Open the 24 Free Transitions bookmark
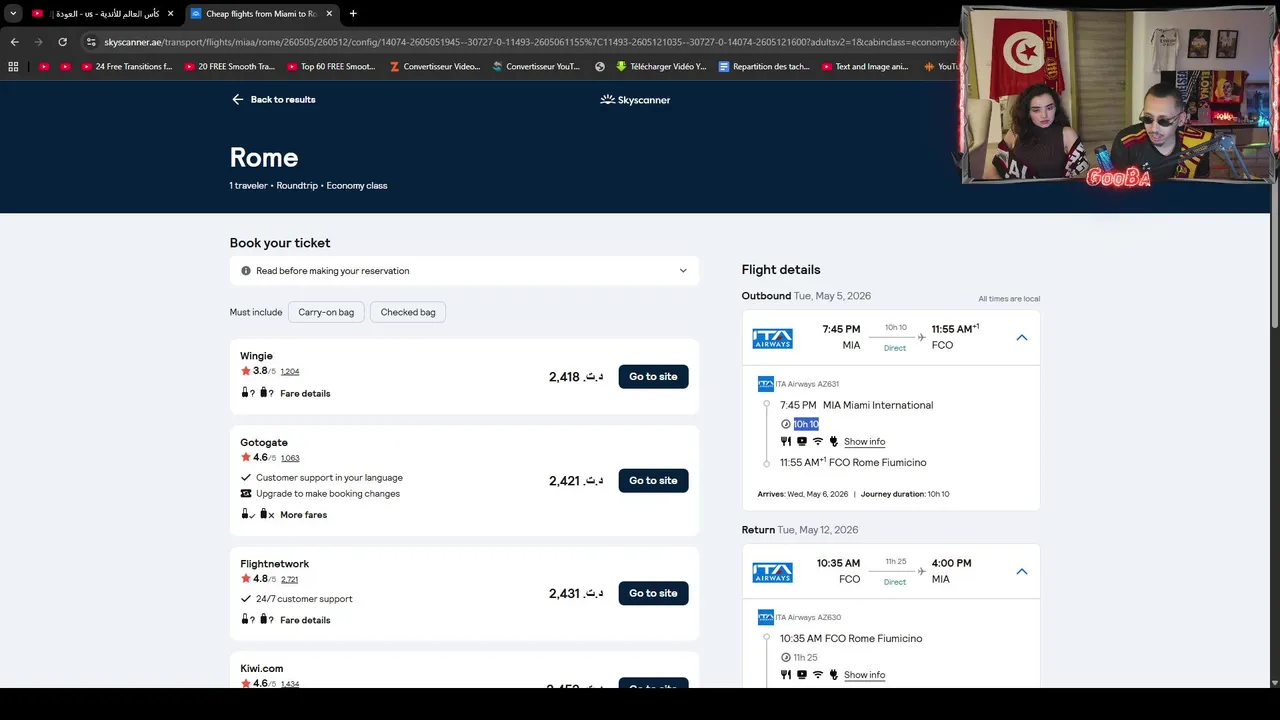Image resolution: width=1280 pixels, height=720 pixels. click(127, 67)
